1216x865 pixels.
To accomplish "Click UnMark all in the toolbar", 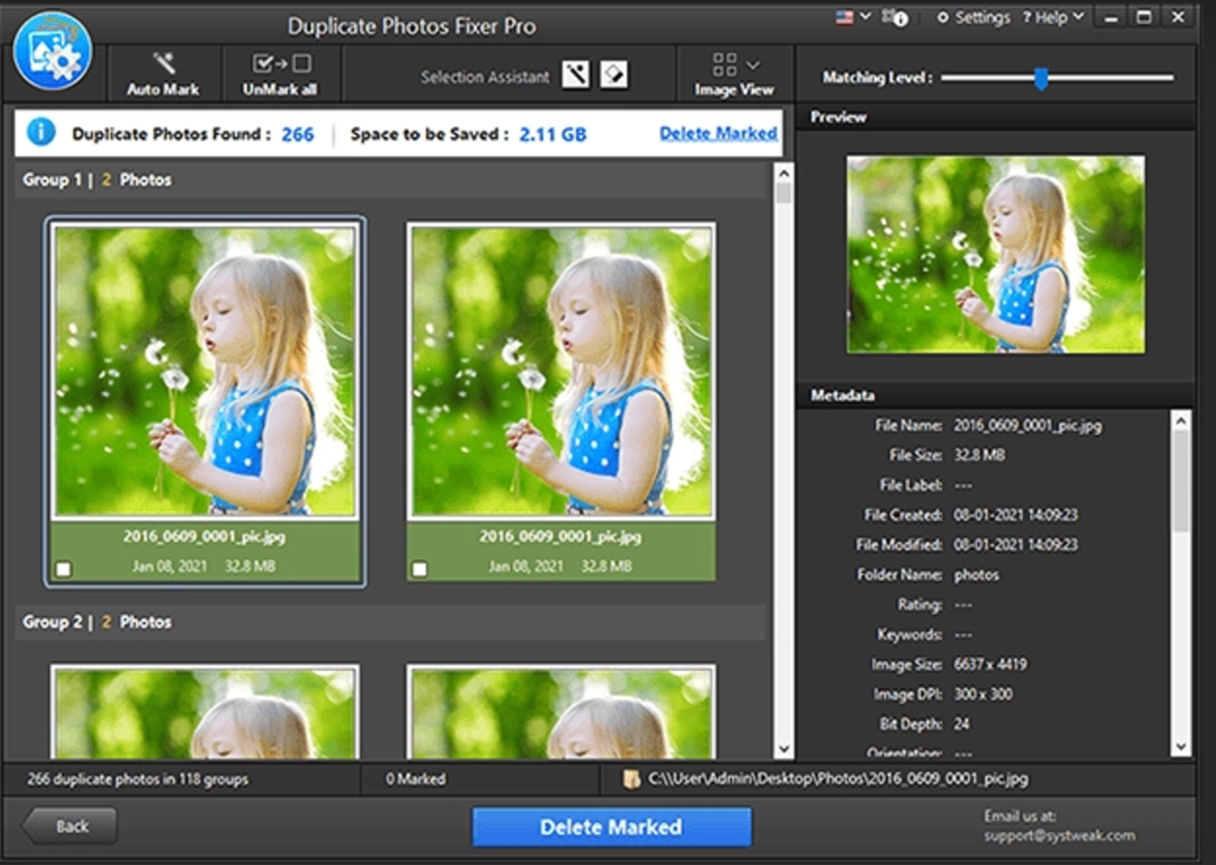I will (x=281, y=74).
